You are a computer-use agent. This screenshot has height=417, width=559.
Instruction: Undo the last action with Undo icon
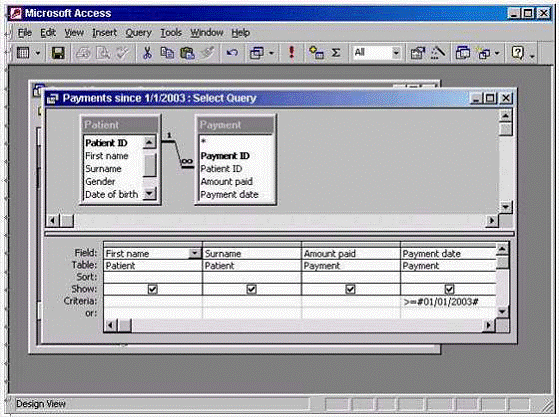coord(232,53)
